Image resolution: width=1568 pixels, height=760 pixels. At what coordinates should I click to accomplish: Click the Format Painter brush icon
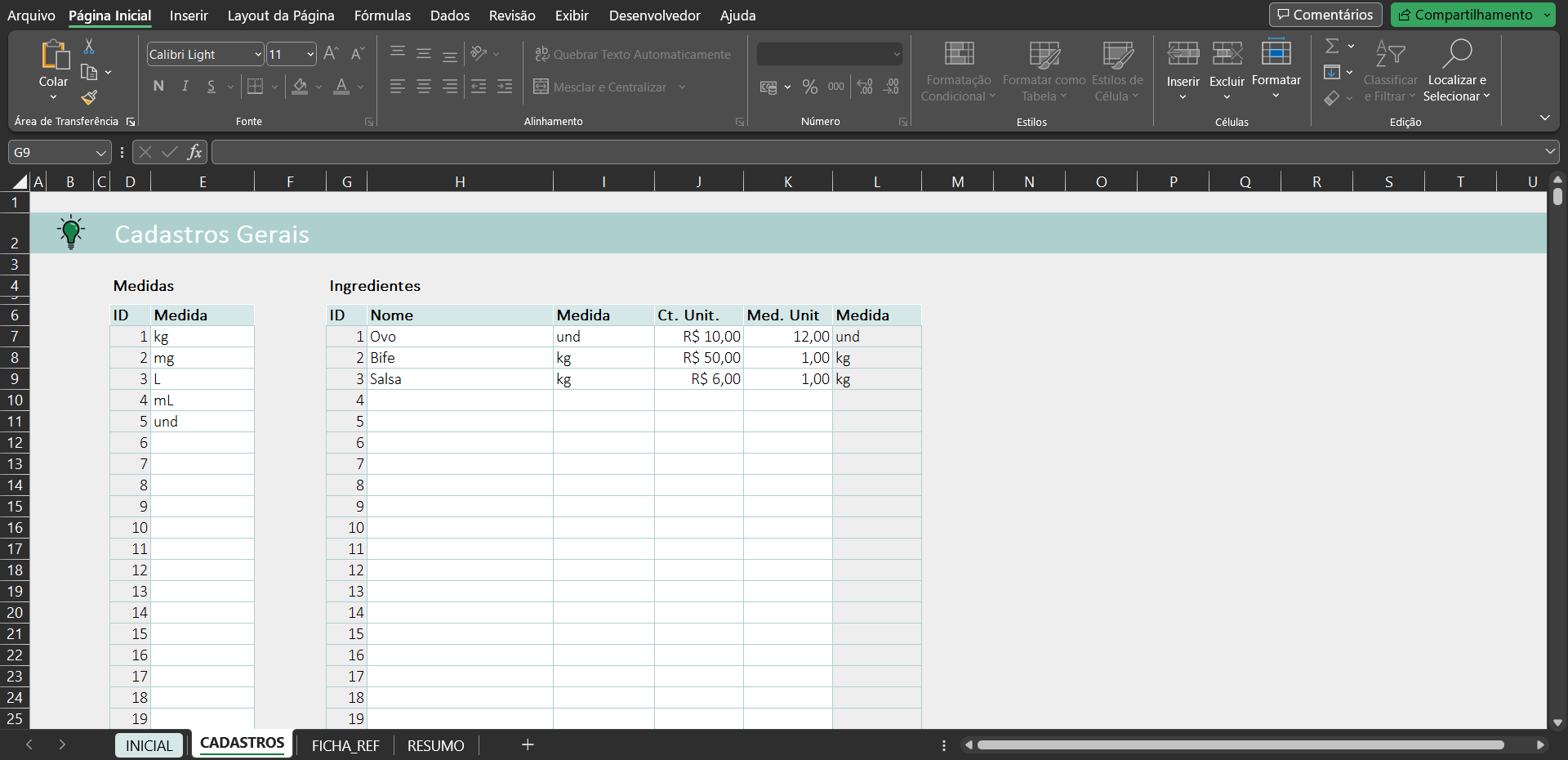pos(89,98)
